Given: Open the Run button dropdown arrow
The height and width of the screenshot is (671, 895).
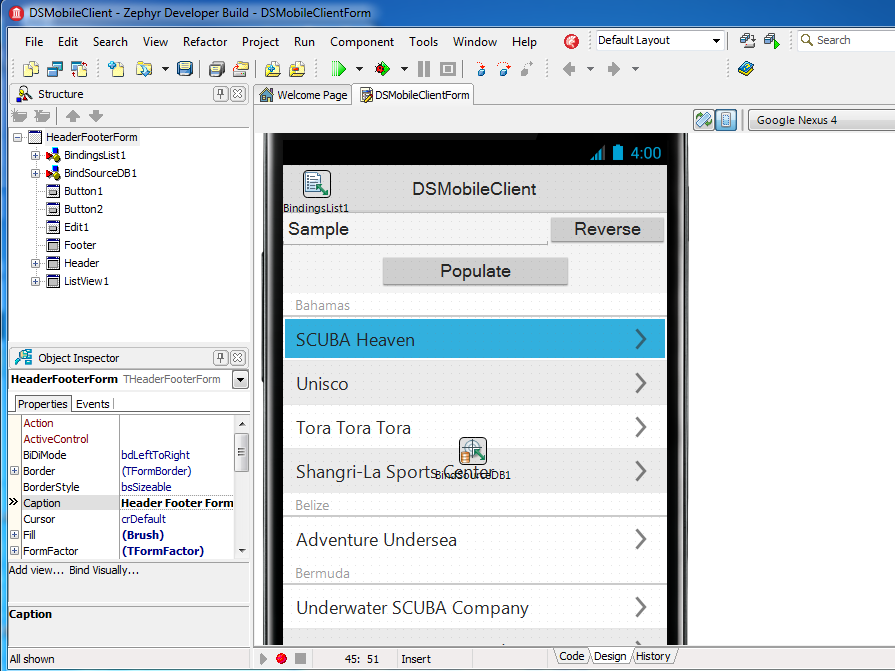Looking at the screenshot, I should tap(359, 69).
